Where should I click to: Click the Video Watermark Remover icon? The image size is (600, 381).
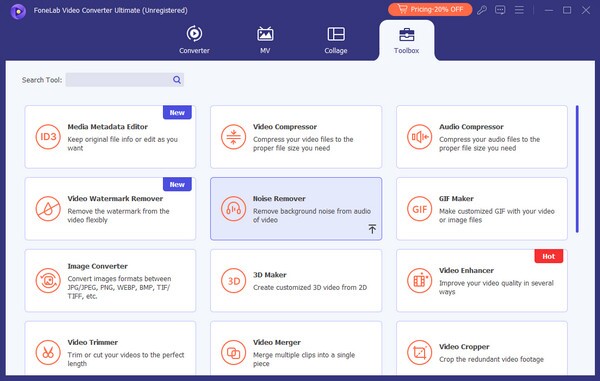[48, 209]
